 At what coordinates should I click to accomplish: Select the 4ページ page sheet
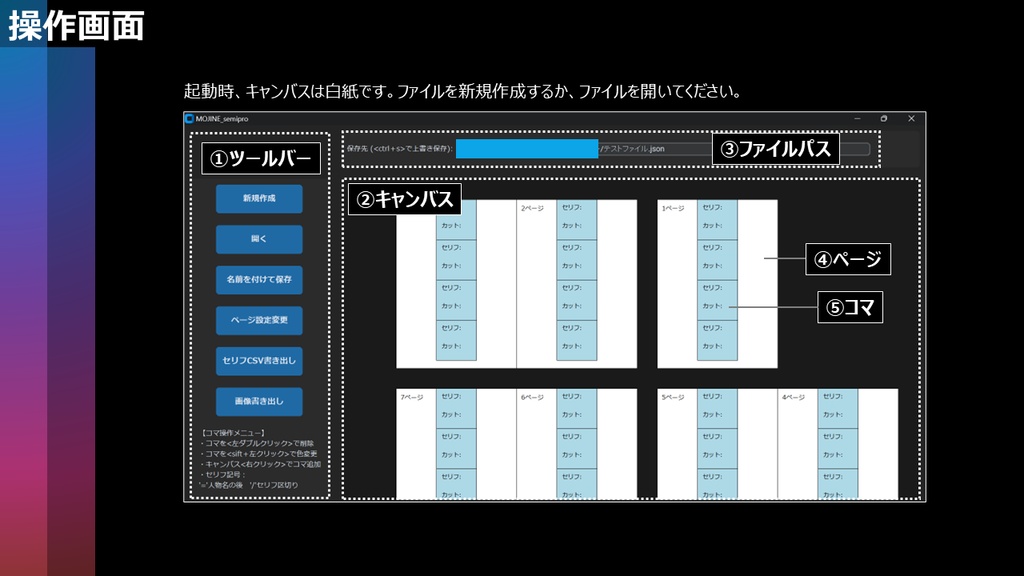click(x=795, y=396)
